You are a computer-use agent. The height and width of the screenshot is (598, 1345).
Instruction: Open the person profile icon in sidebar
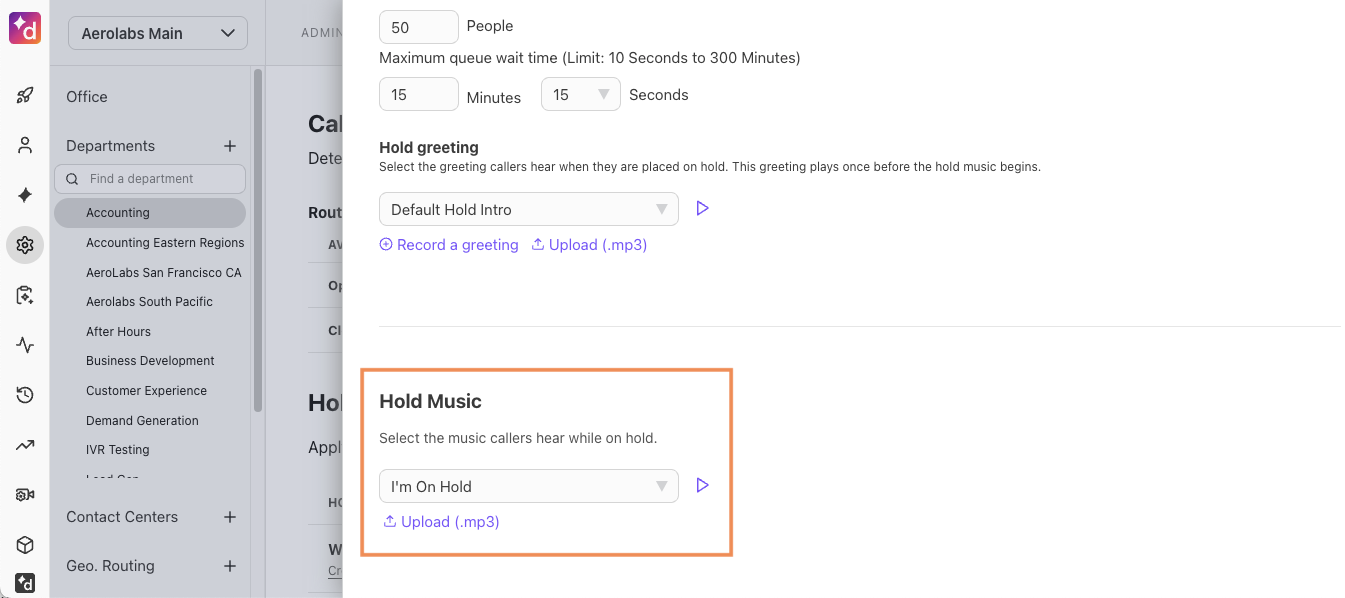pos(25,146)
